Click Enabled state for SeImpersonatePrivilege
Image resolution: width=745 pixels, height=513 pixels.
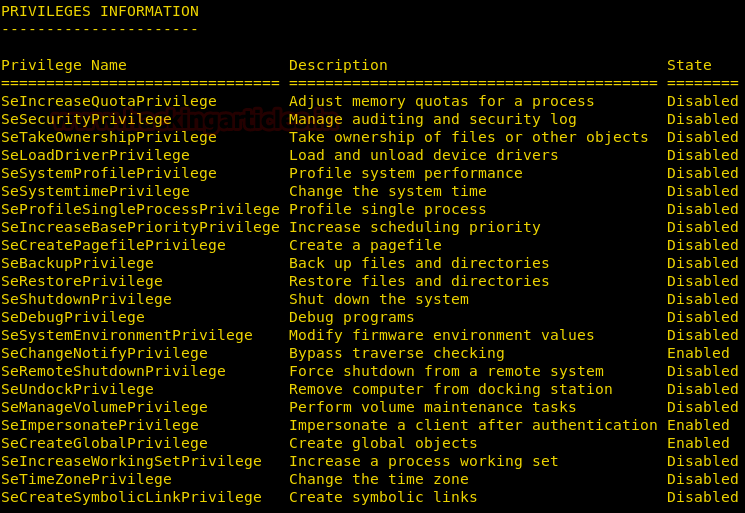(x=698, y=426)
